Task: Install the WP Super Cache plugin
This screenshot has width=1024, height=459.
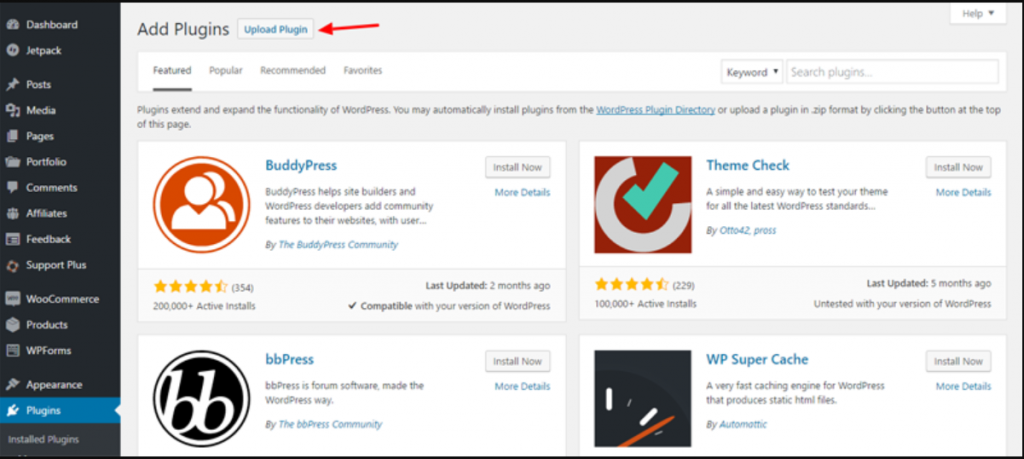Action: point(958,361)
